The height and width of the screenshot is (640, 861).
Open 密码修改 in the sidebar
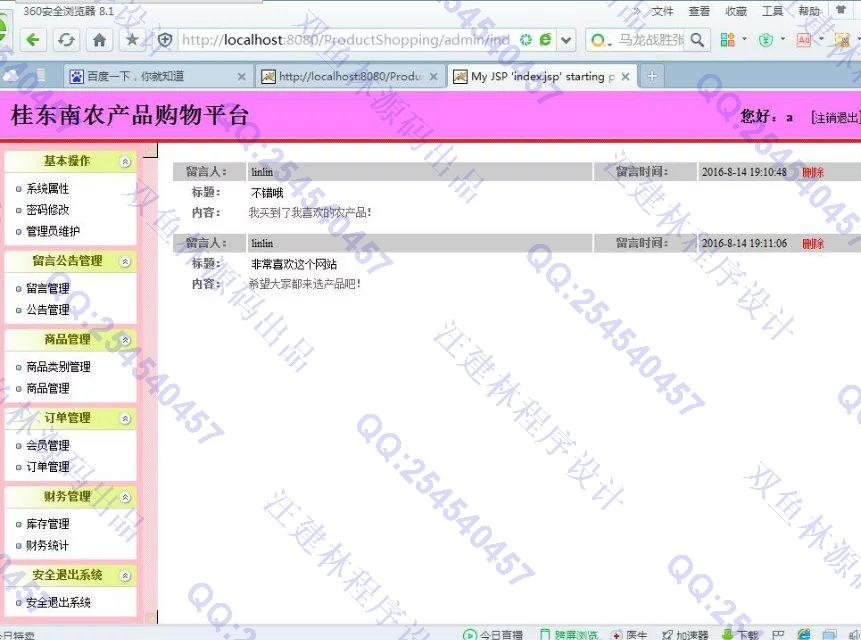[48, 210]
